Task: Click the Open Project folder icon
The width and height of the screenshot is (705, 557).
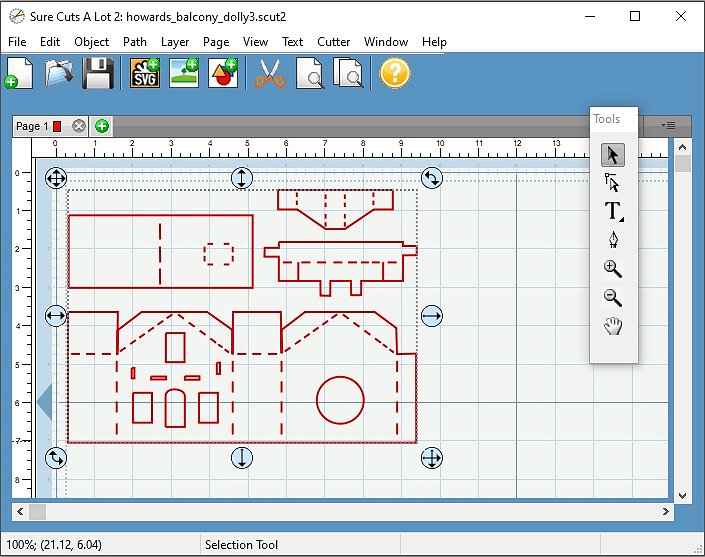Action: tap(60, 74)
